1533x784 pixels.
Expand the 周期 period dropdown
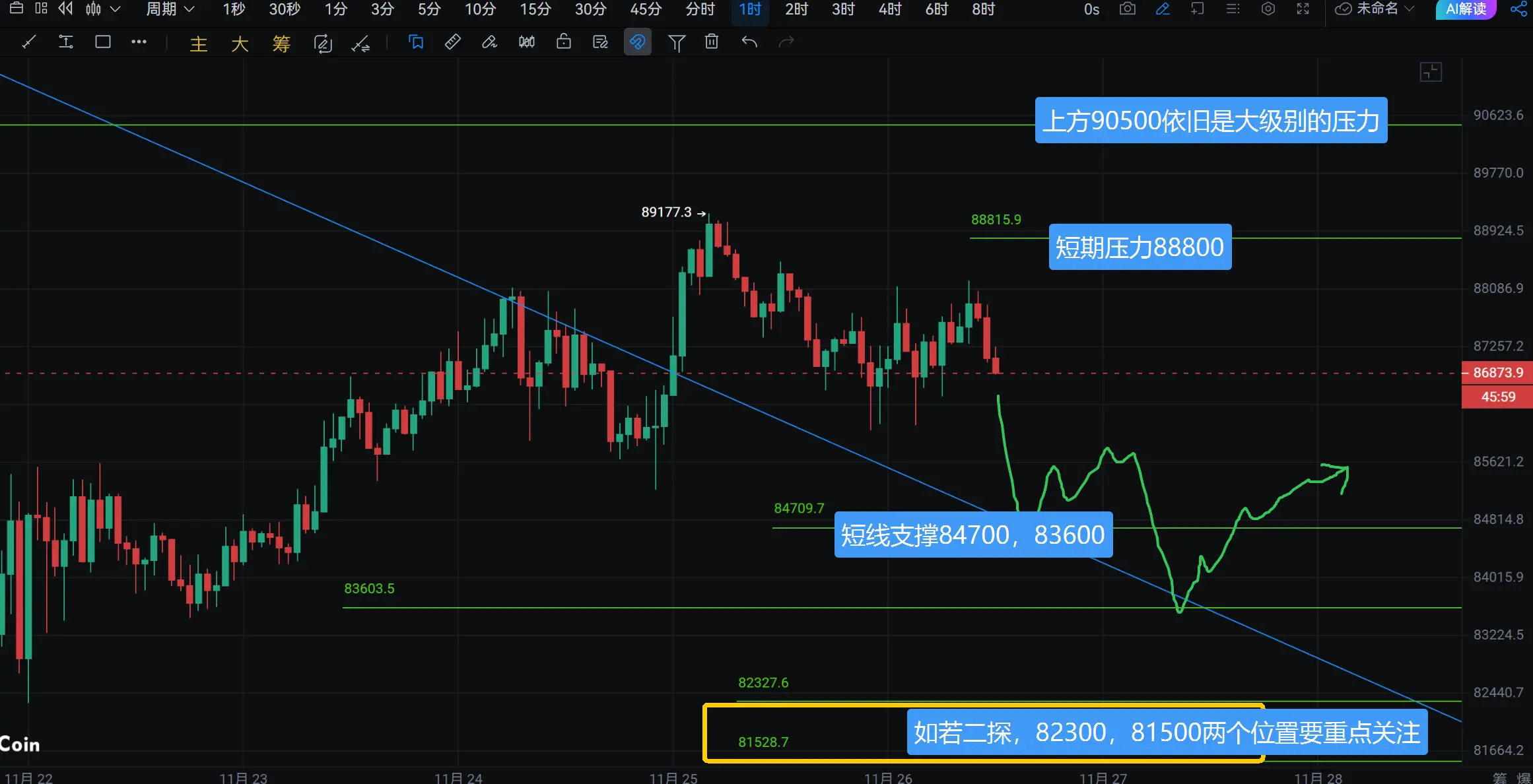pos(170,9)
